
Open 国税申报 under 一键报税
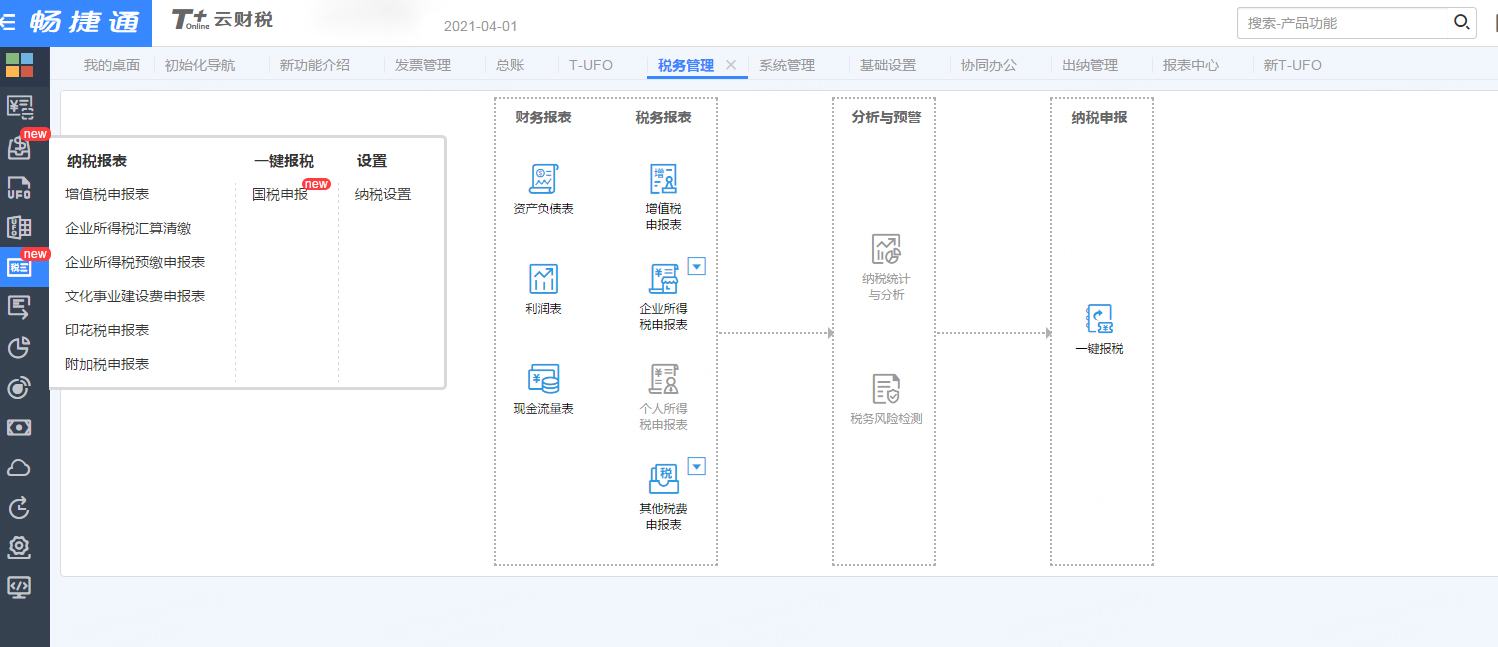pos(280,195)
